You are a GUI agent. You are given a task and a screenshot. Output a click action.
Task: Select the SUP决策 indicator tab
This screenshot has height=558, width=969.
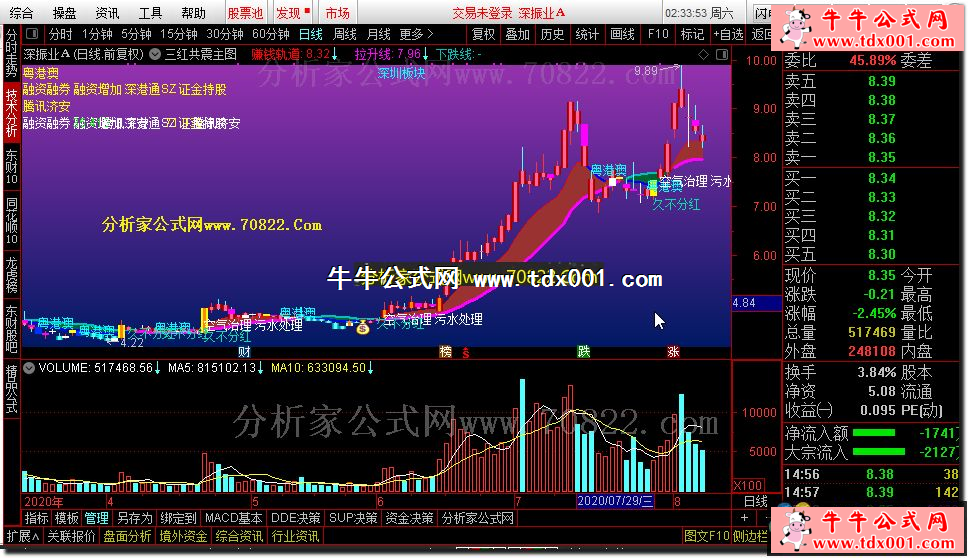coord(353,518)
